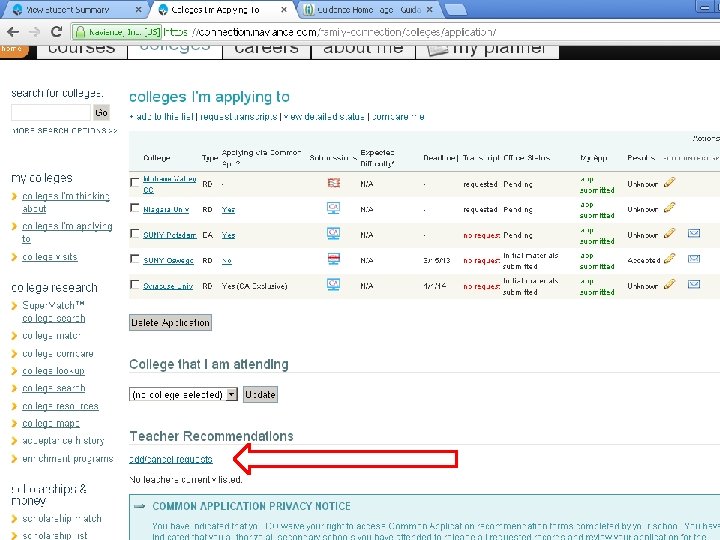Screen dimensions: 720x540
Task: Open the 'no college selected' dropdown
Action: [183, 394]
